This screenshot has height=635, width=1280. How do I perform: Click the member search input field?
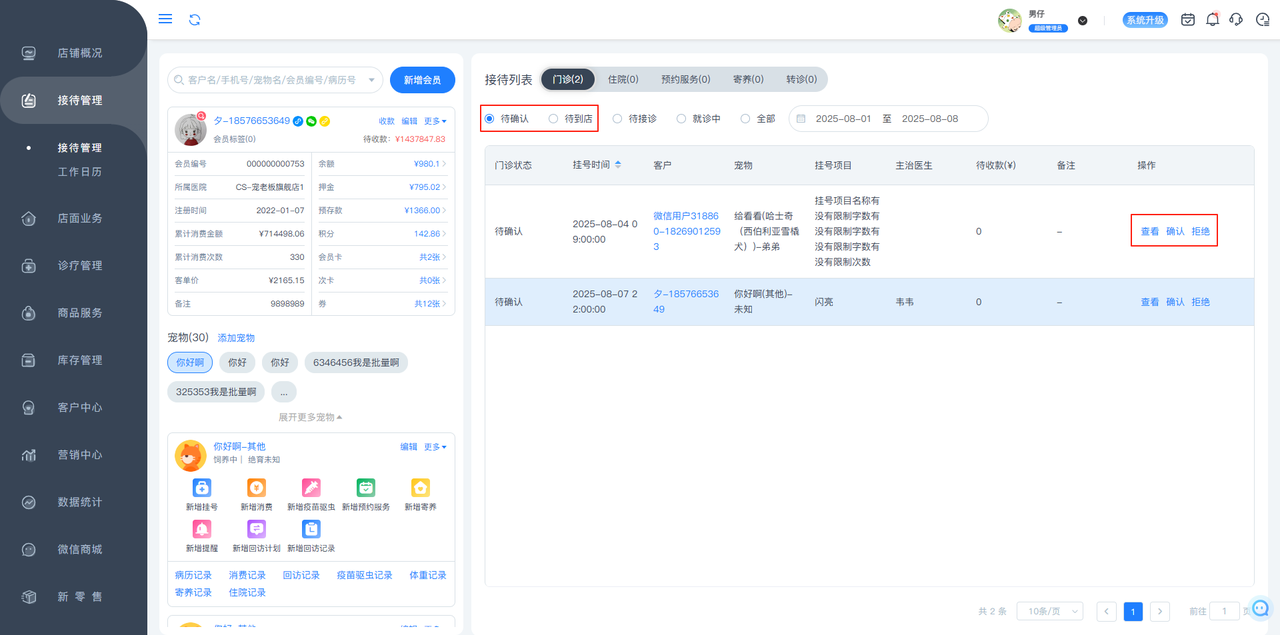pos(276,80)
